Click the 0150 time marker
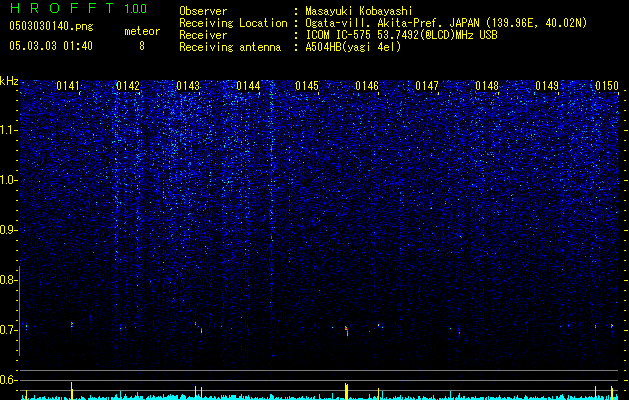 [607, 86]
